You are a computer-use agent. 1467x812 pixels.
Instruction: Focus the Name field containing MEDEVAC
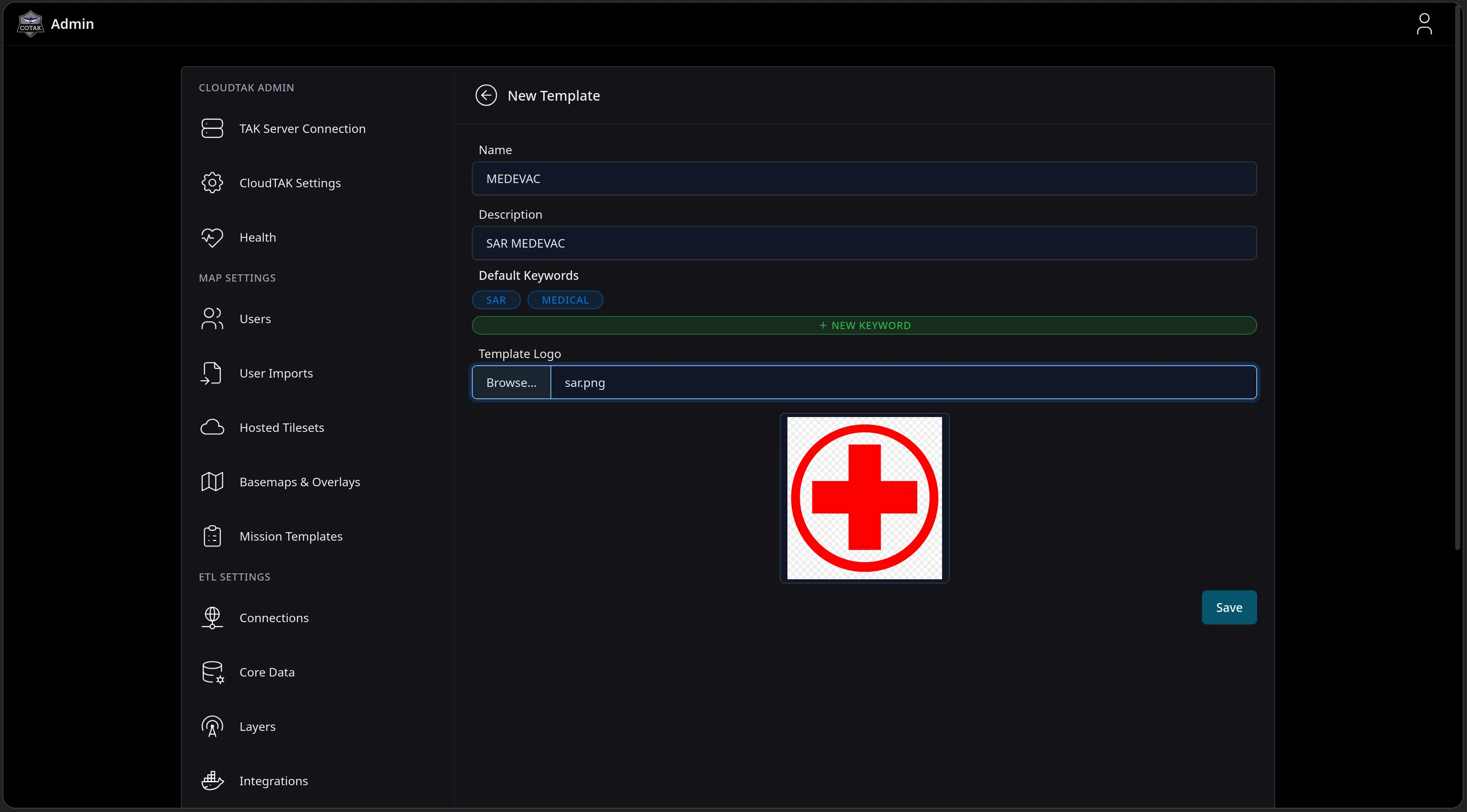pyautogui.click(x=864, y=179)
